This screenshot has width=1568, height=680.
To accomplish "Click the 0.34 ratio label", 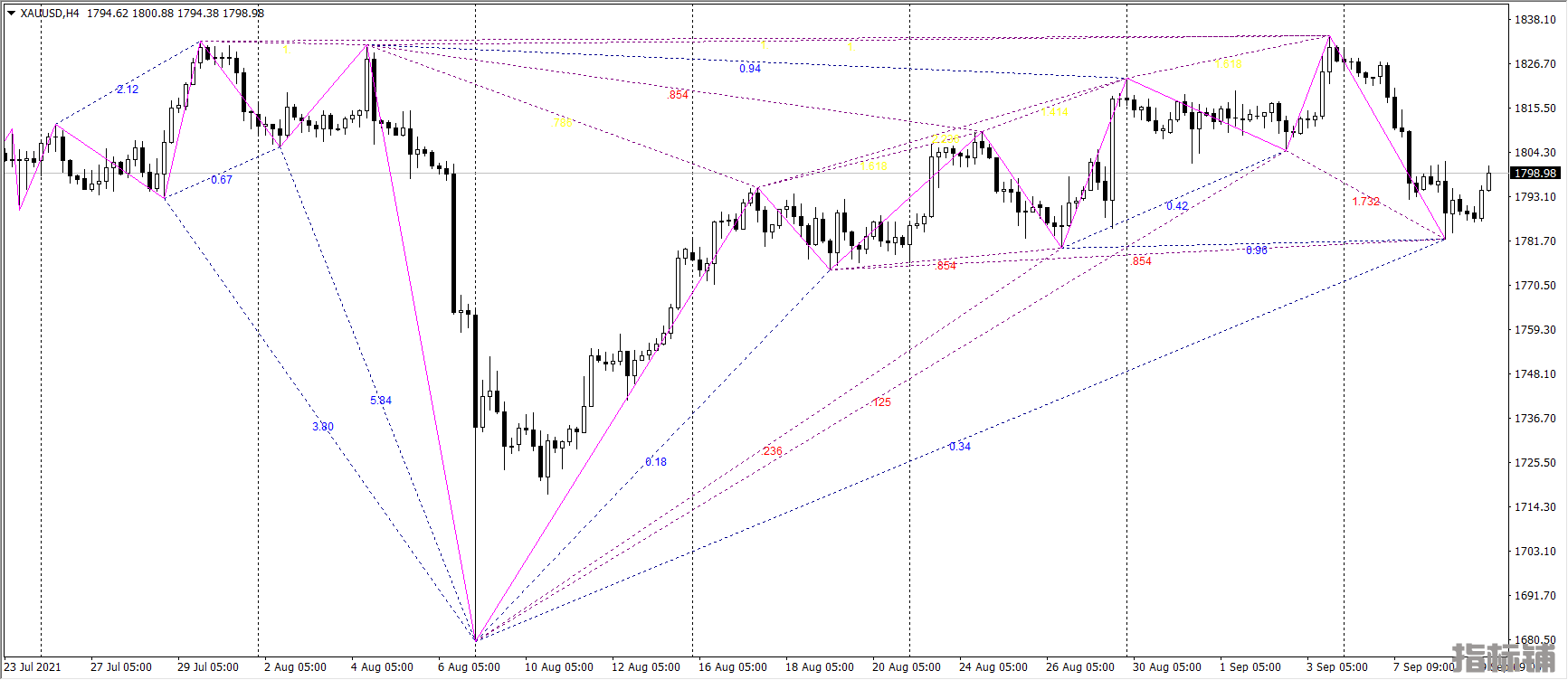I will point(960,447).
